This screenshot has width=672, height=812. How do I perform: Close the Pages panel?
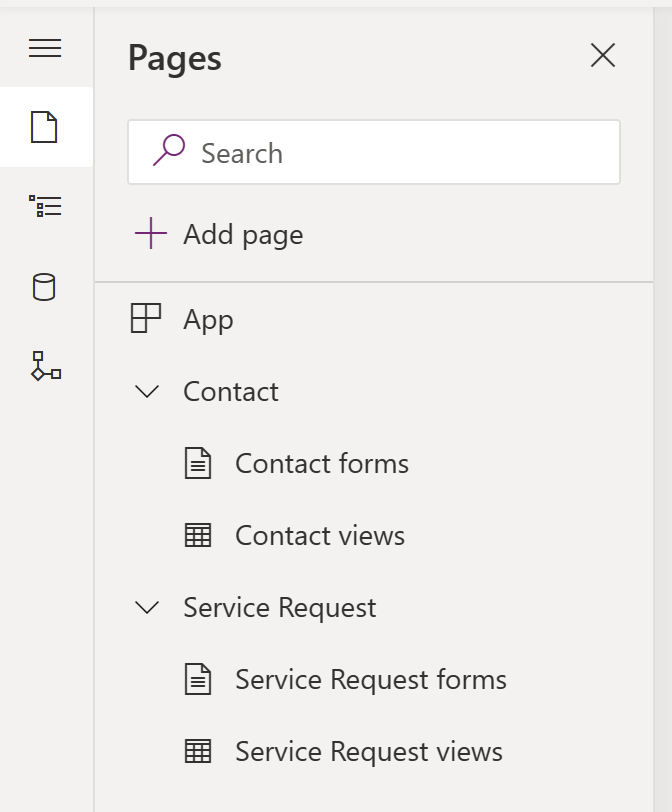[x=603, y=55]
